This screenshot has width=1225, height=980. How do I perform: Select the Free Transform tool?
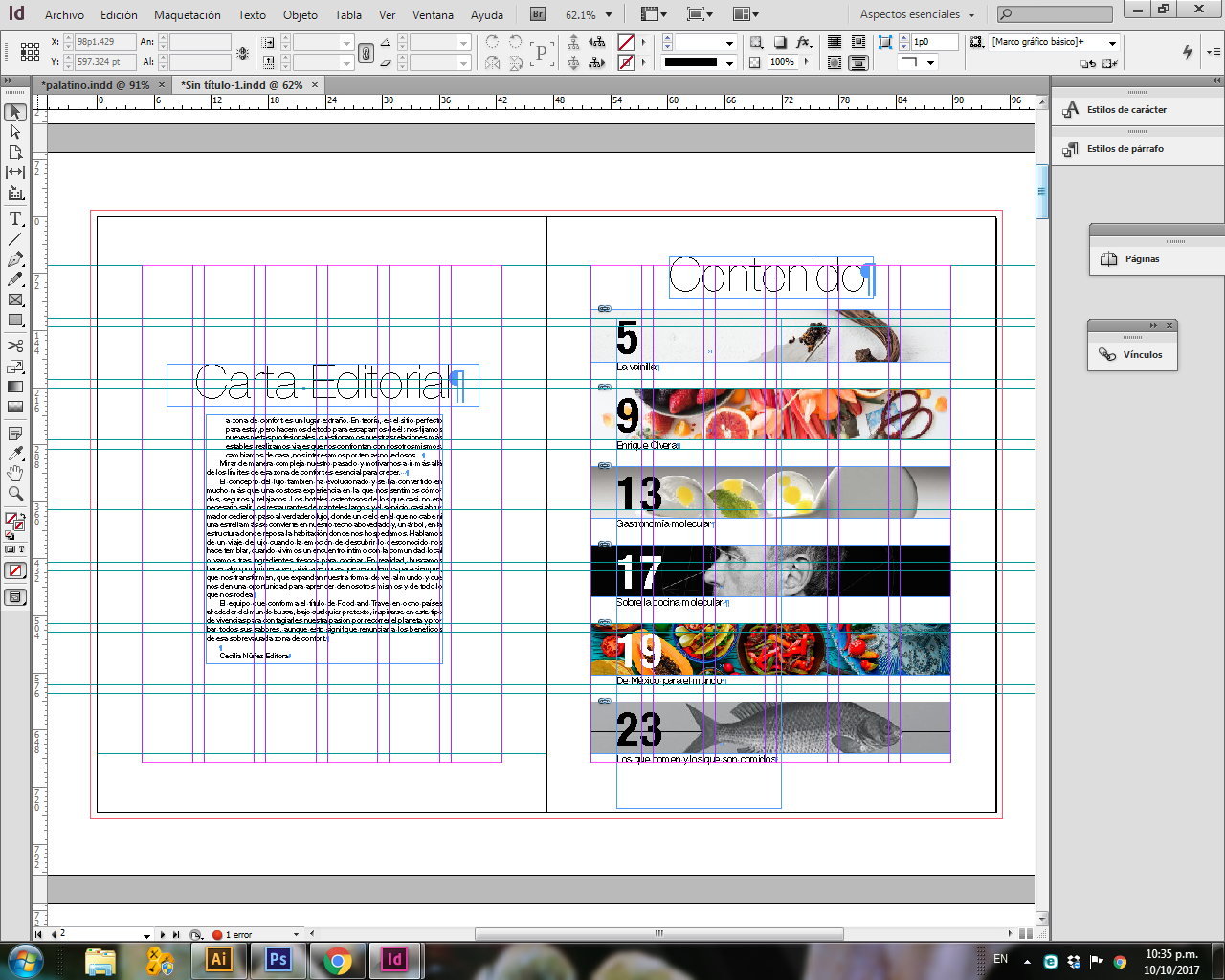(15, 367)
